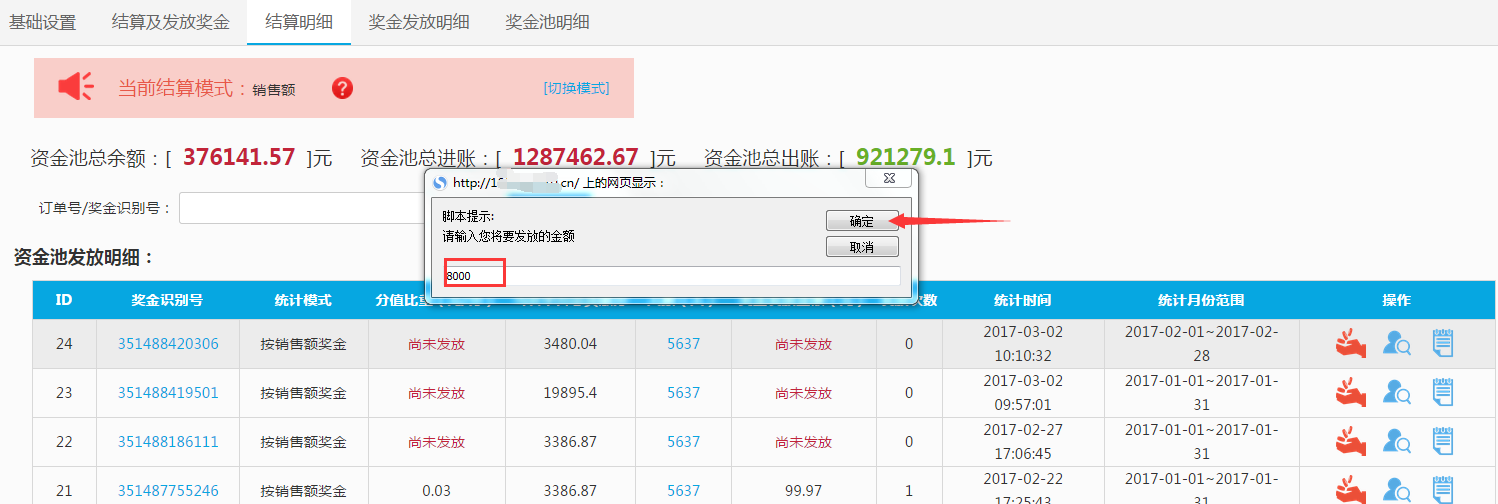Click the 统计月份范围 column header
Viewport: 1498px width, 504px height.
point(1201,300)
